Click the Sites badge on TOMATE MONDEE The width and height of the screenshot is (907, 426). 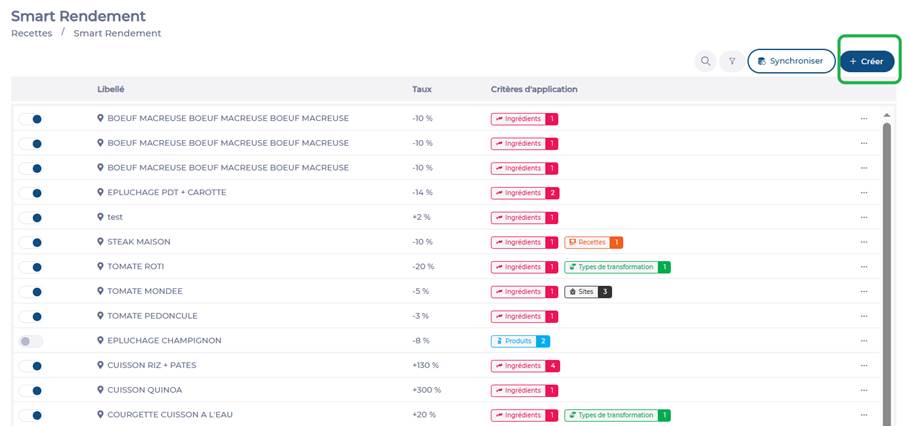[587, 291]
